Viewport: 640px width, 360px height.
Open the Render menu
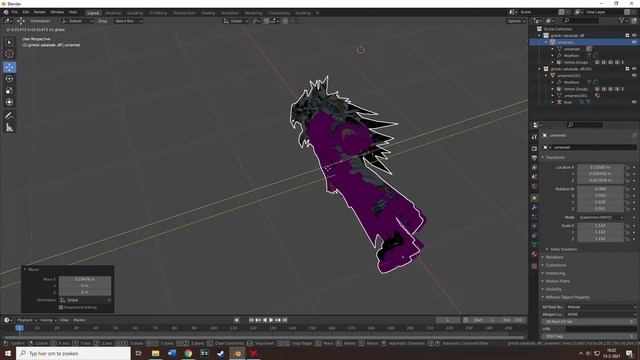[40, 12]
